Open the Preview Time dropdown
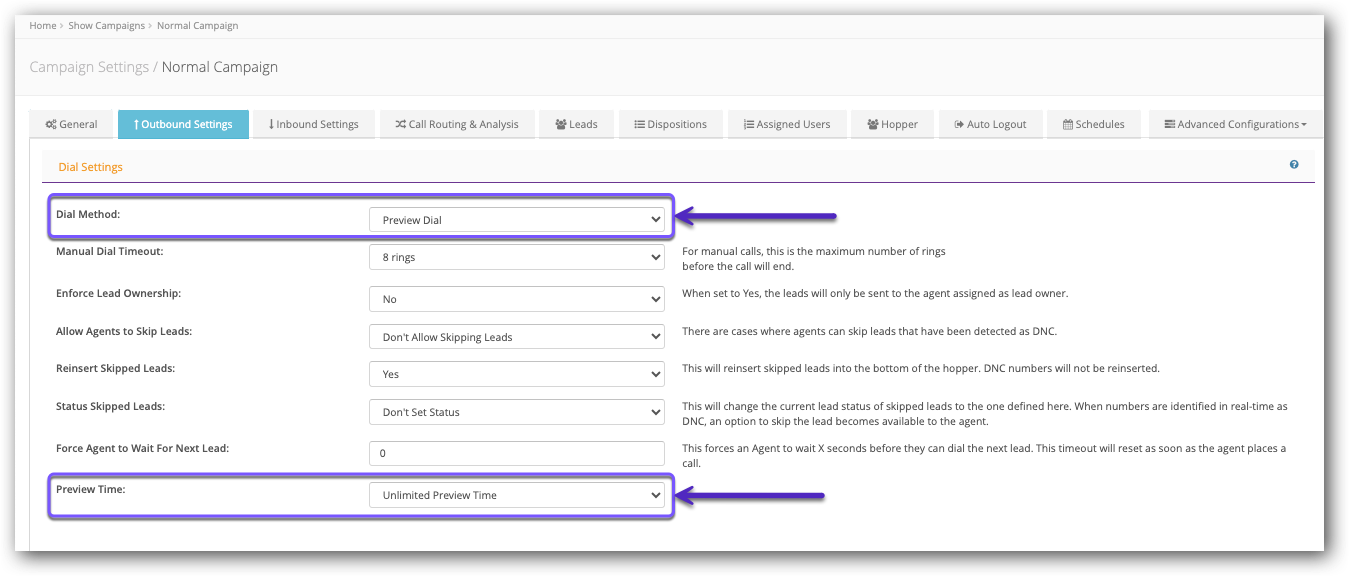The height and width of the screenshot is (576, 1349). (x=516, y=495)
